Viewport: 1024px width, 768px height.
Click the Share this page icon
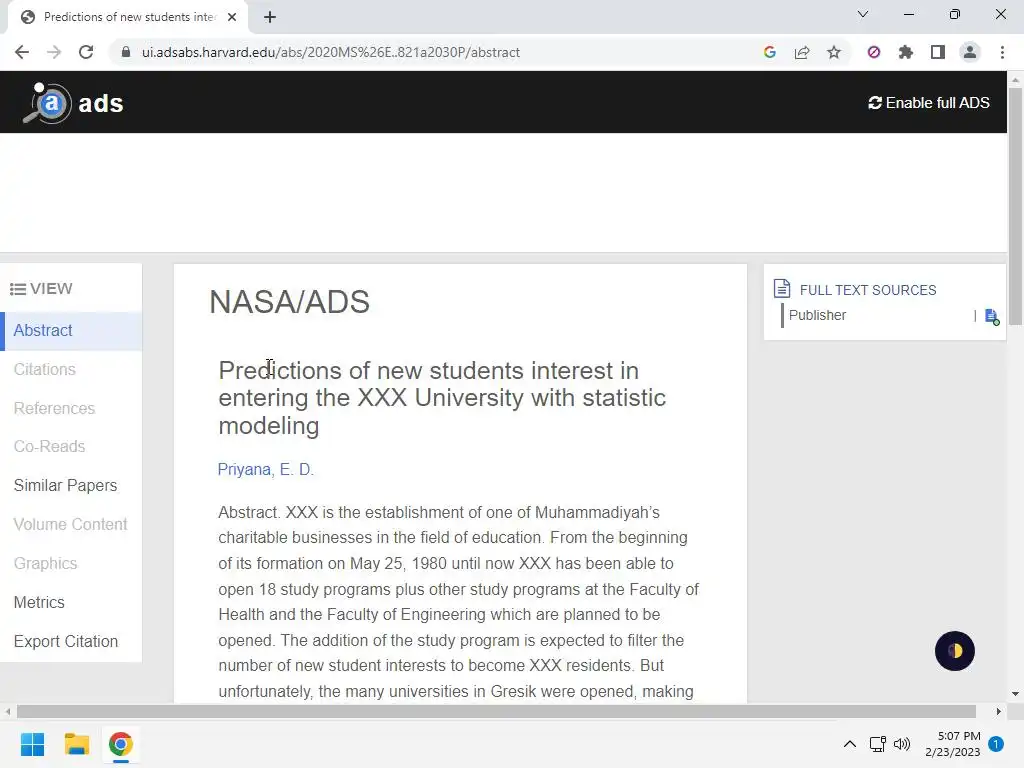(x=802, y=52)
